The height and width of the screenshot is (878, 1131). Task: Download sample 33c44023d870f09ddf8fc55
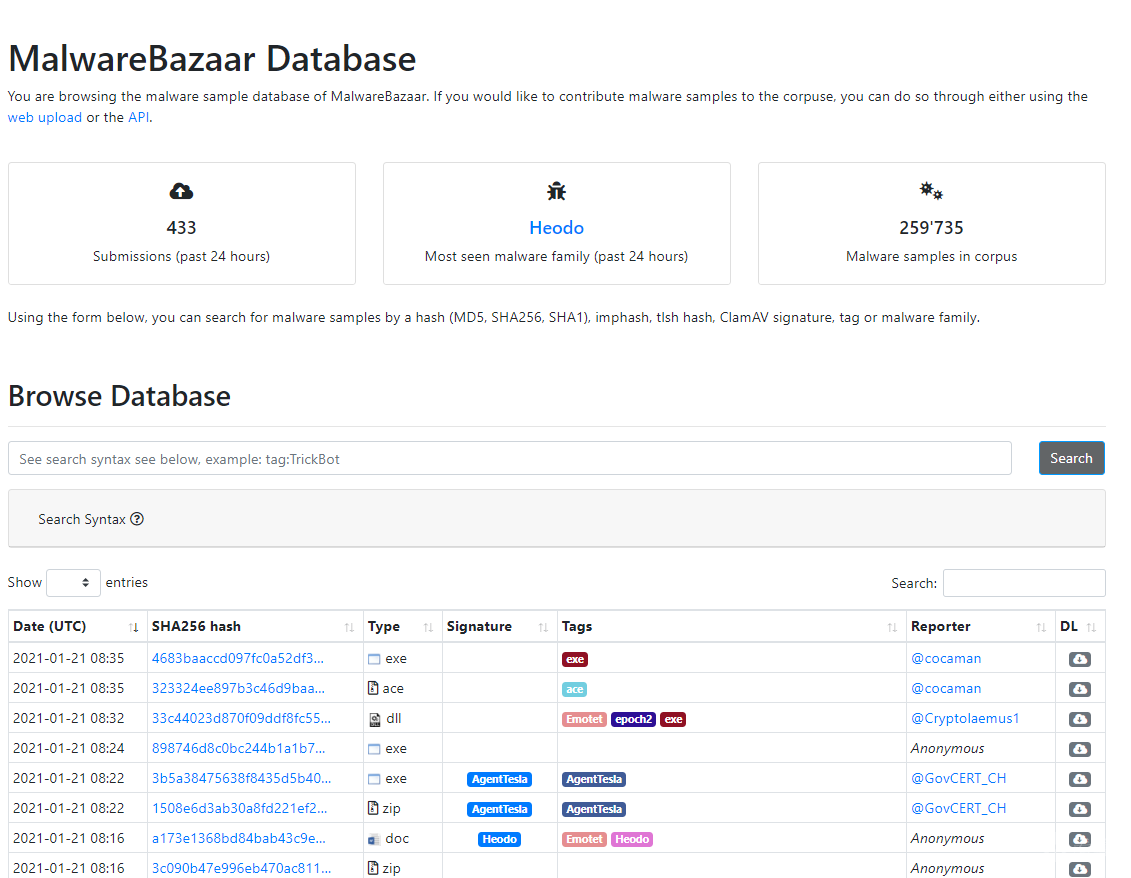click(x=1080, y=719)
